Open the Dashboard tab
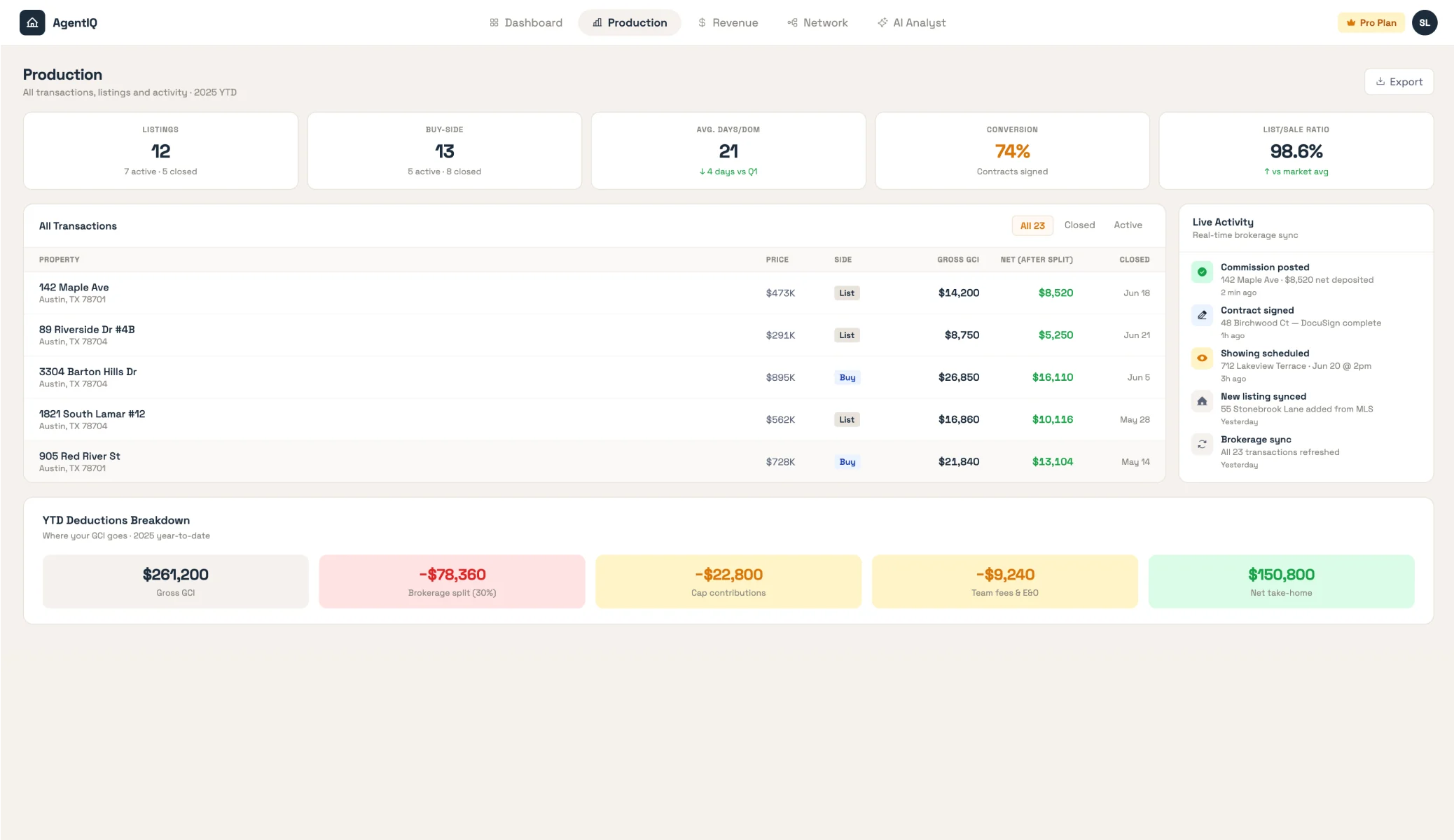Screen dimensions: 1454x840 coord(525,22)
